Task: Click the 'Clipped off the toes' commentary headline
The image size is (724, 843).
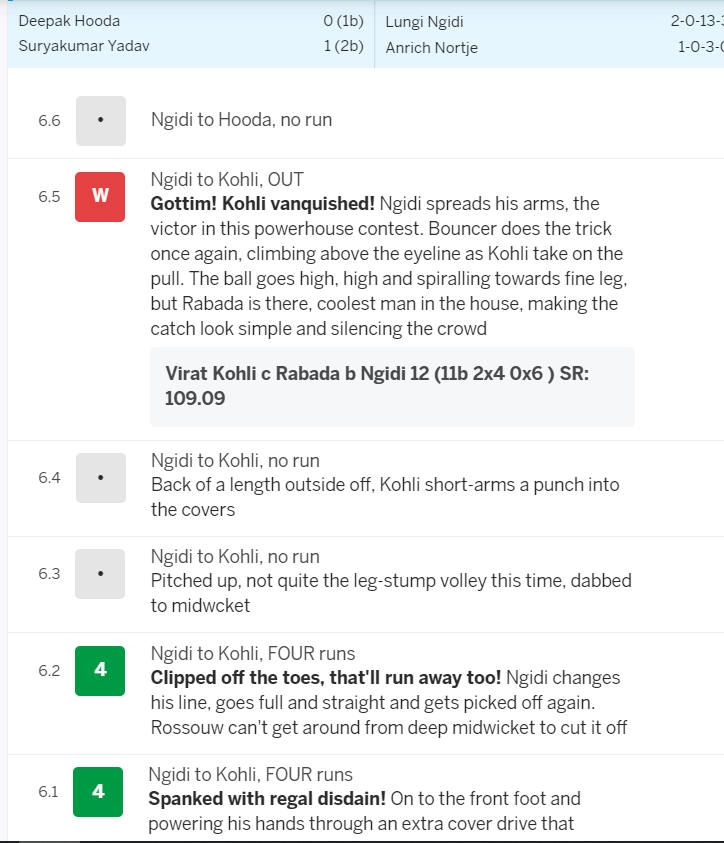Action: 325,678
